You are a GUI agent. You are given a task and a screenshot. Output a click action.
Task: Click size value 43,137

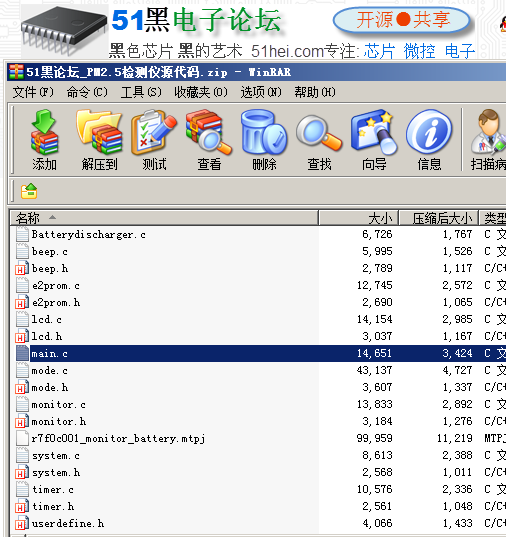point(374,371)
